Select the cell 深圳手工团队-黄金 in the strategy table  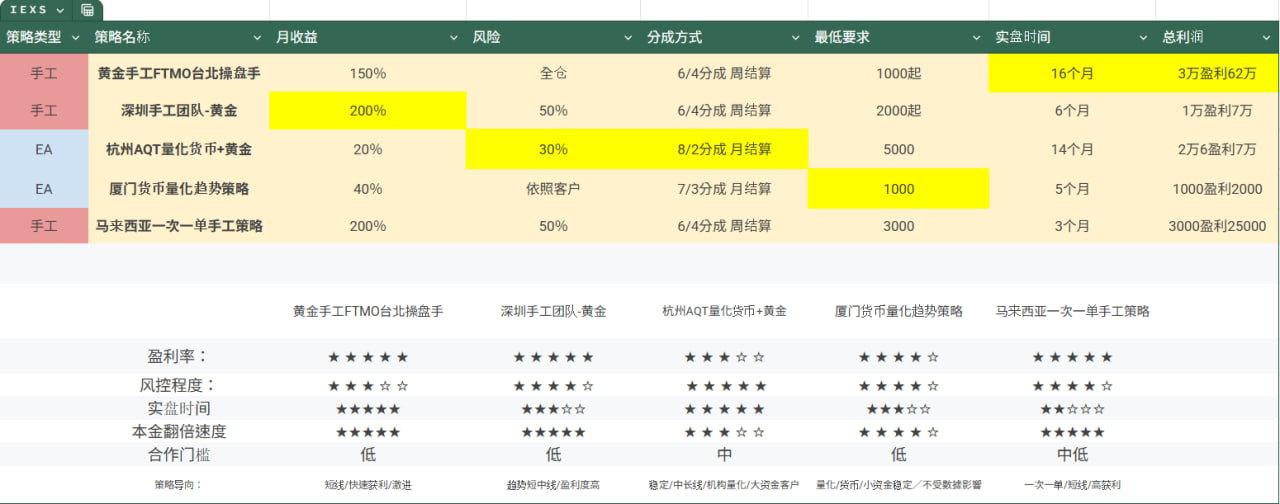[x=179, y=111]
